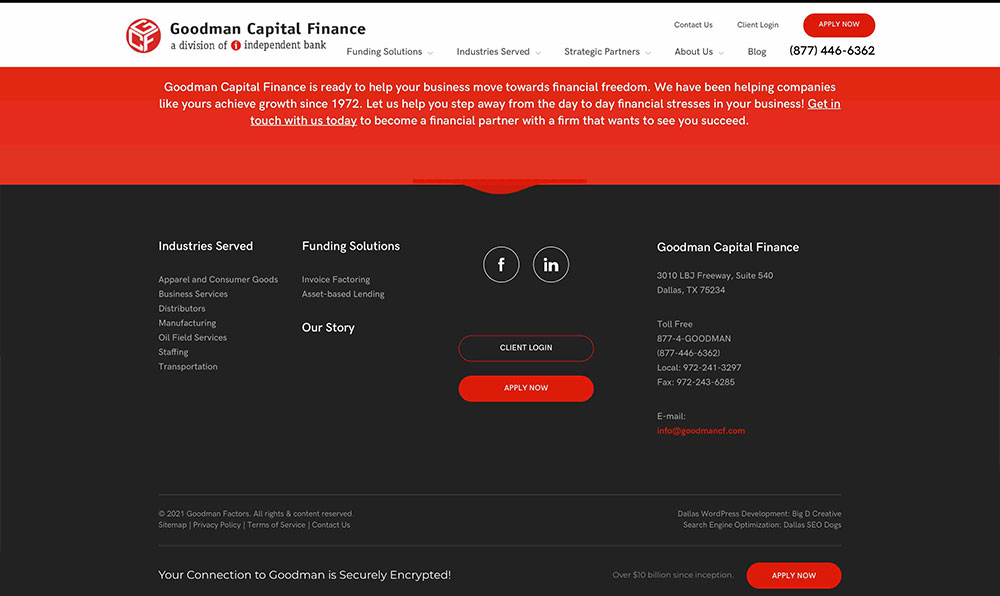
Task: Open Invoice Factoring footer link
Action: (335, 279)
